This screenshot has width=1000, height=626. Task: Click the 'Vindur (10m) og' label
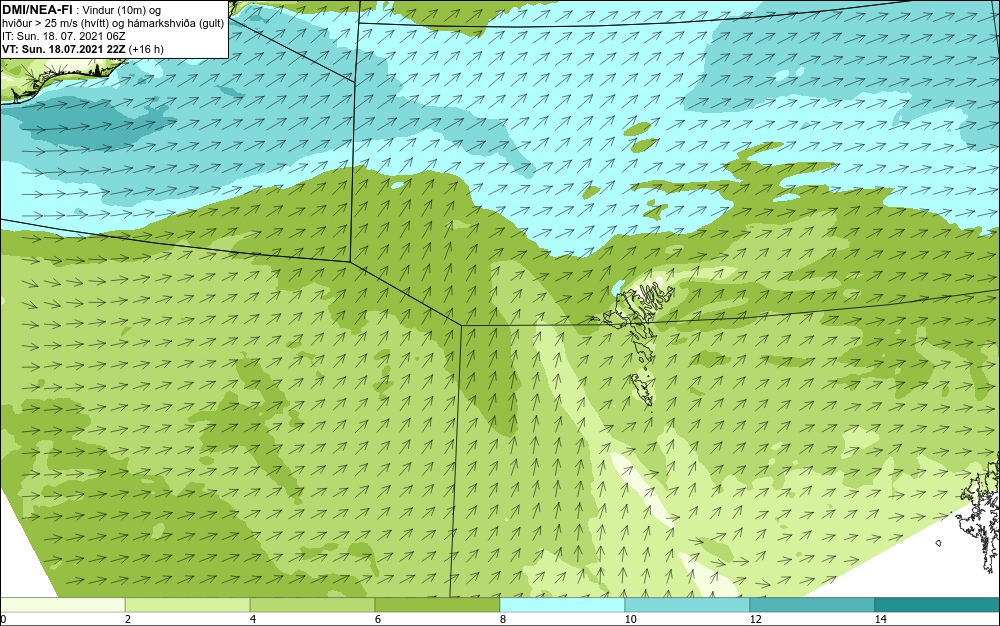point(122,10)
